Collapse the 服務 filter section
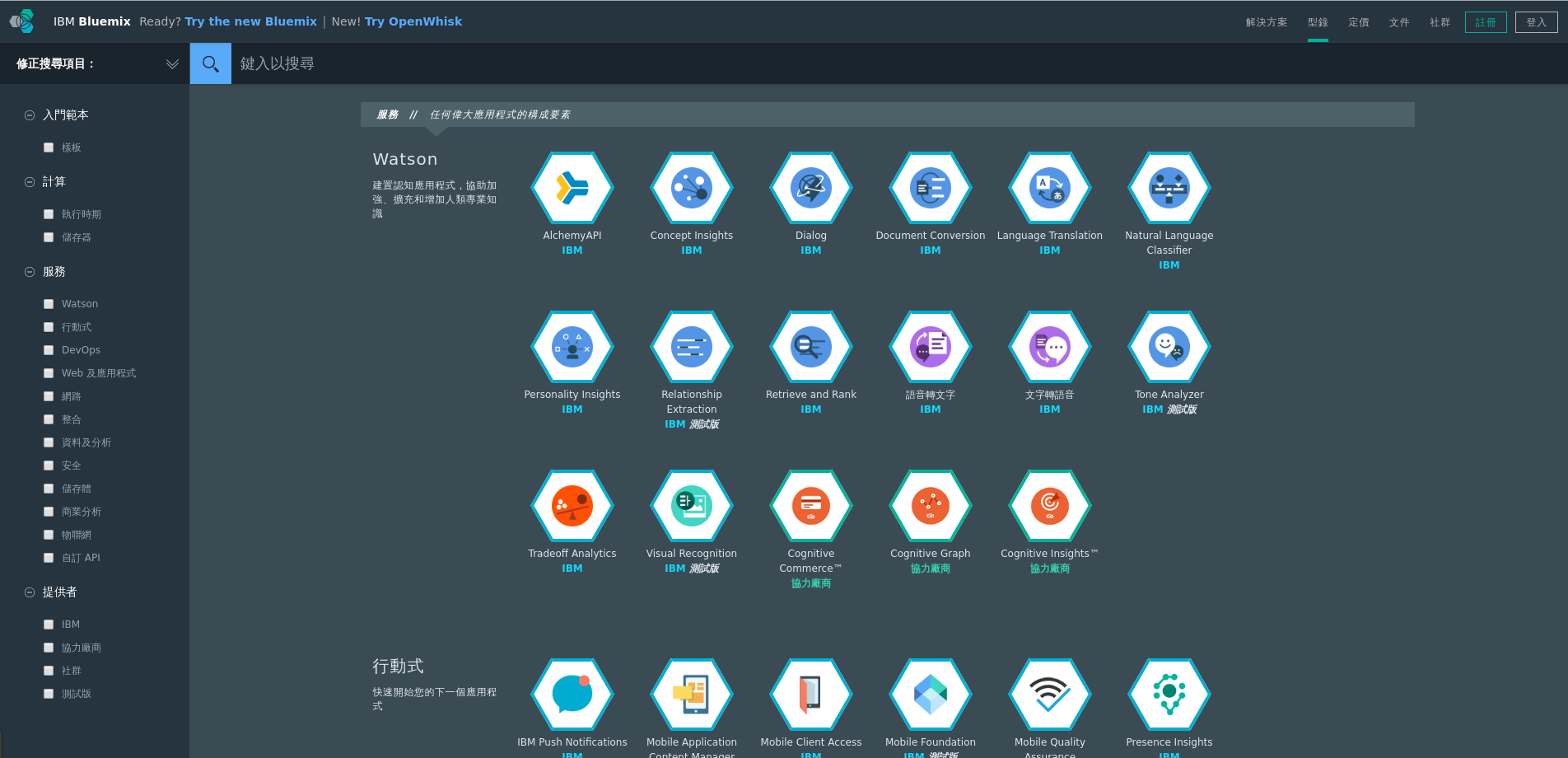Image resolution: width=1568 pixels, height=758 pixels. click(x=30, y=272)
